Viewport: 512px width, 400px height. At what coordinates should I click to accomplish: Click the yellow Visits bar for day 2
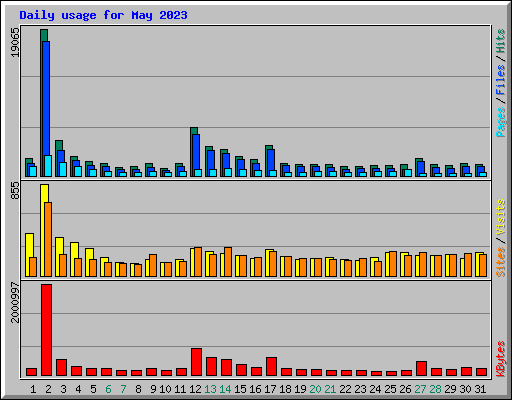[x=43, y=230]
